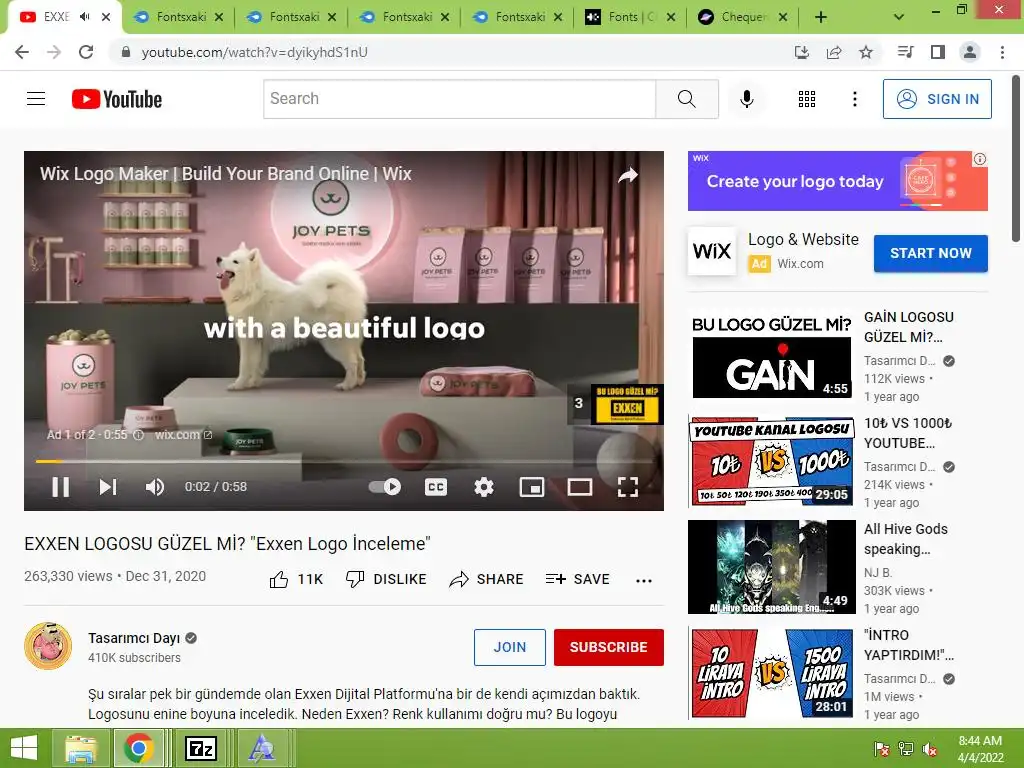Expand the tab search dropdown chevron
The height and width of the screenshot is (768, 1024).
pyautogui.click(x=899, y=18)
